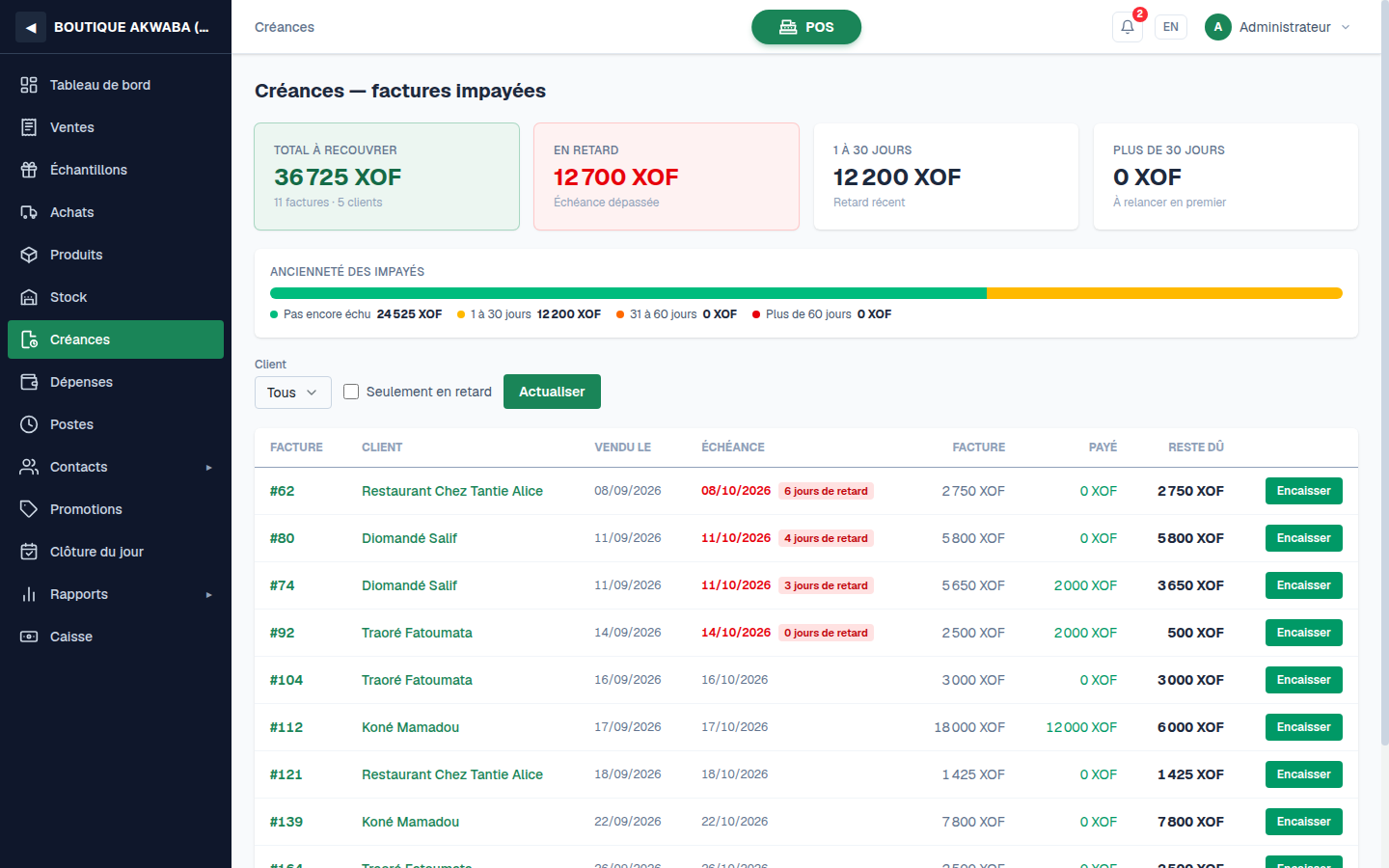Viewport: 1389px width, 868px height.
Task: Open the Promotions menu item
Action: 116,509
